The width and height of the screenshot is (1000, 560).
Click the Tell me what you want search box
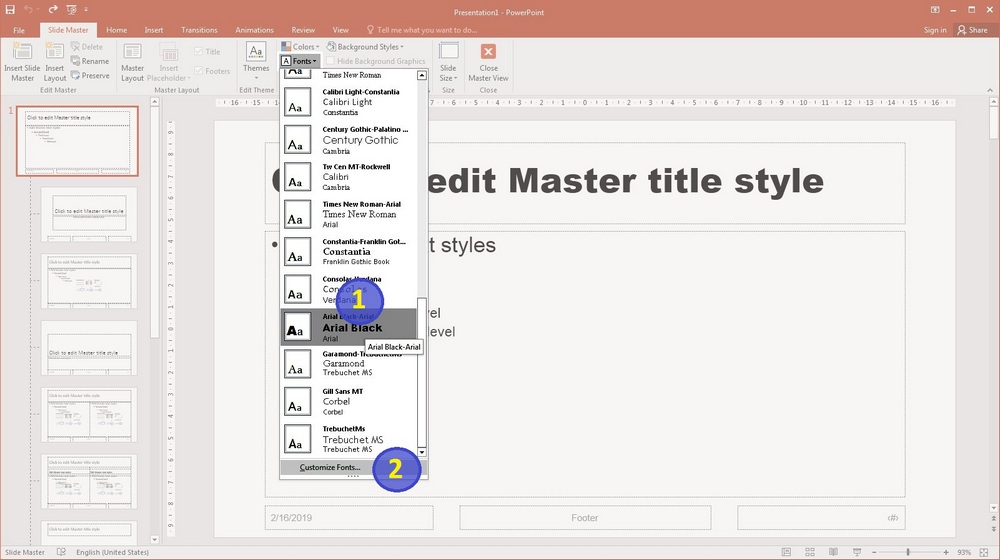point(422,30)
